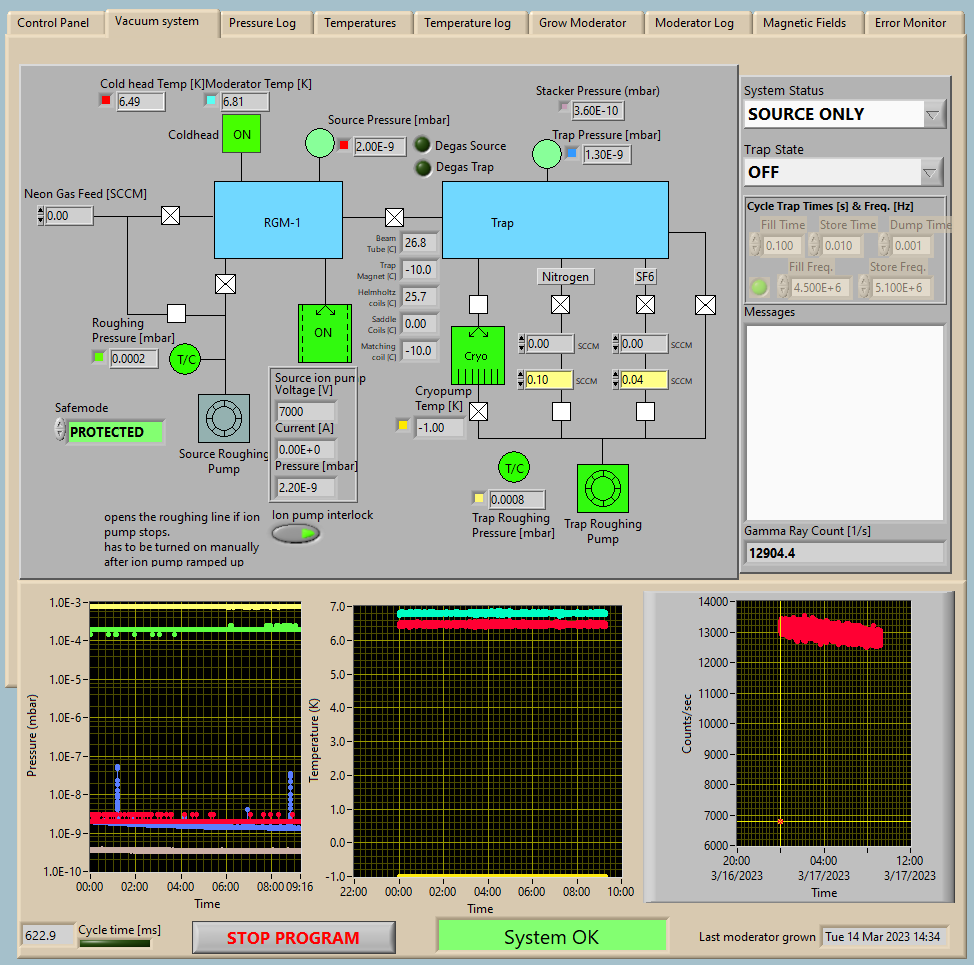974x965 pixels.
Task: Toggle the Coldhead ON button
Action: pos(242,134)
